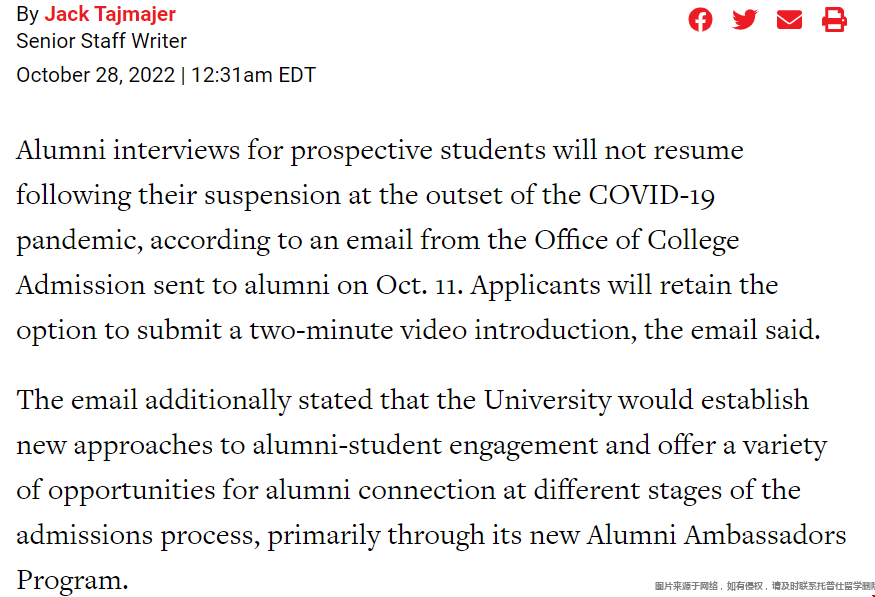The width and height of the screenshot is (875, 597).
Task: Open author Jack Tajmajer's profile link
Action: click(110, 14)
